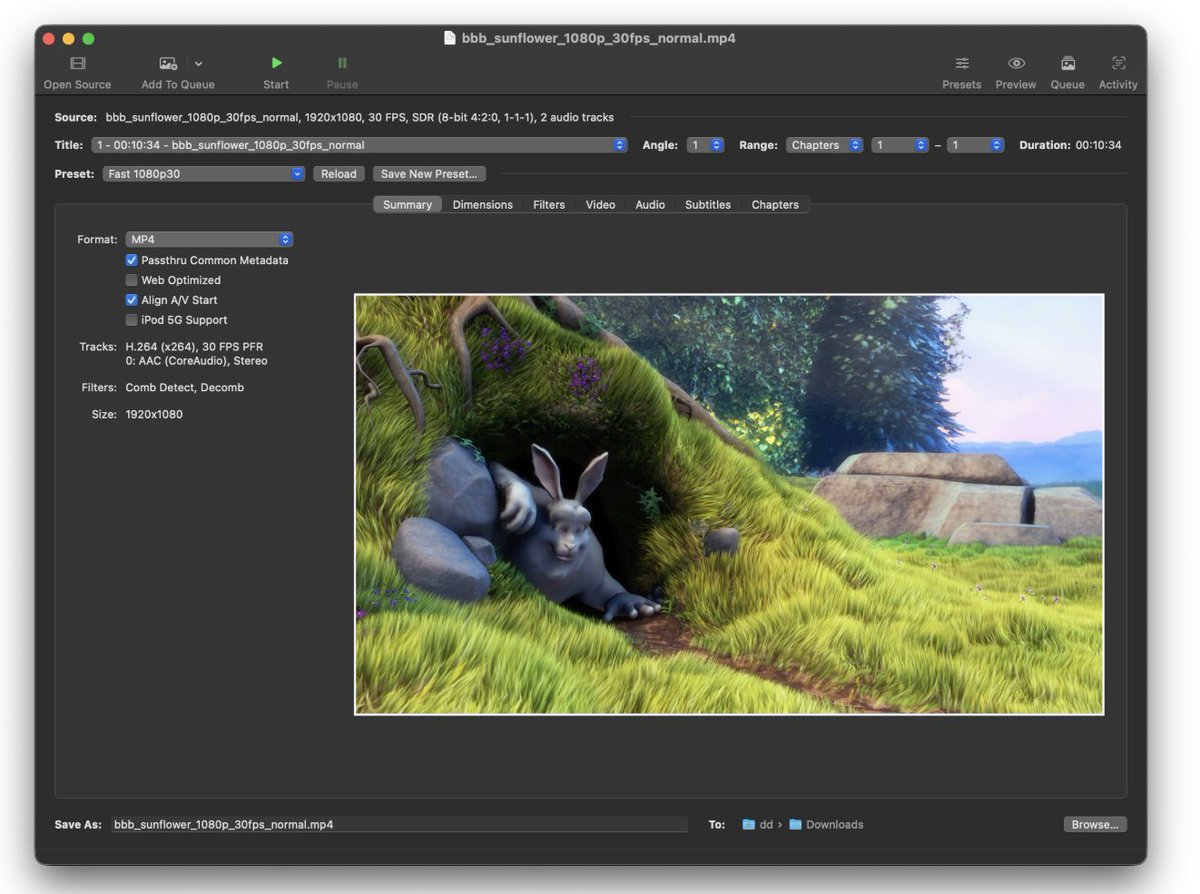Open the Presets panel icon

tap(961, 64)
